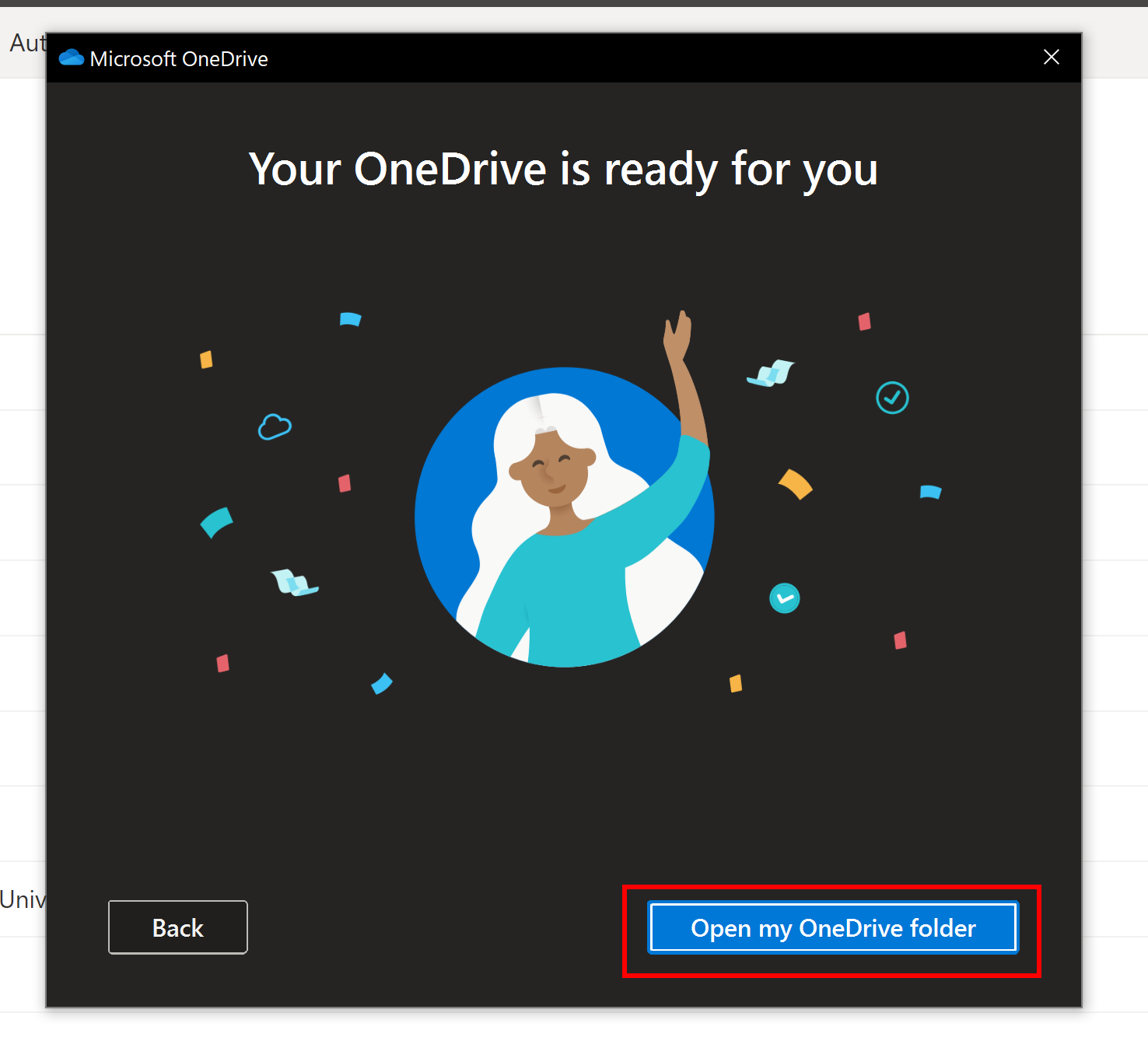
Task: Open my OneDrive folder button
Action: click(x=833, y=927)
